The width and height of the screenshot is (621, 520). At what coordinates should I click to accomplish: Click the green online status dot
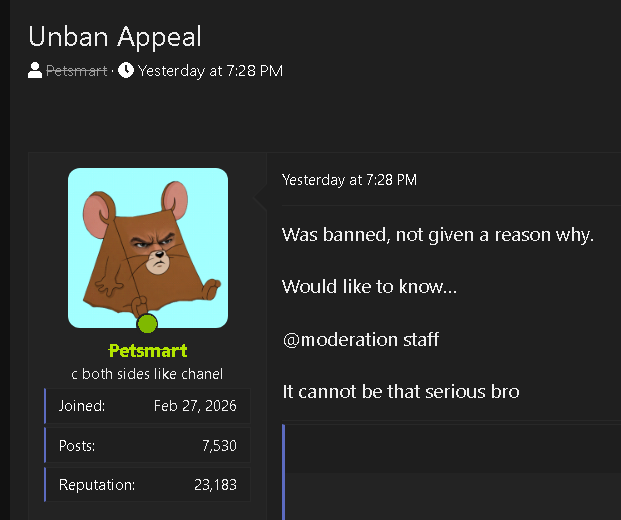147,324
